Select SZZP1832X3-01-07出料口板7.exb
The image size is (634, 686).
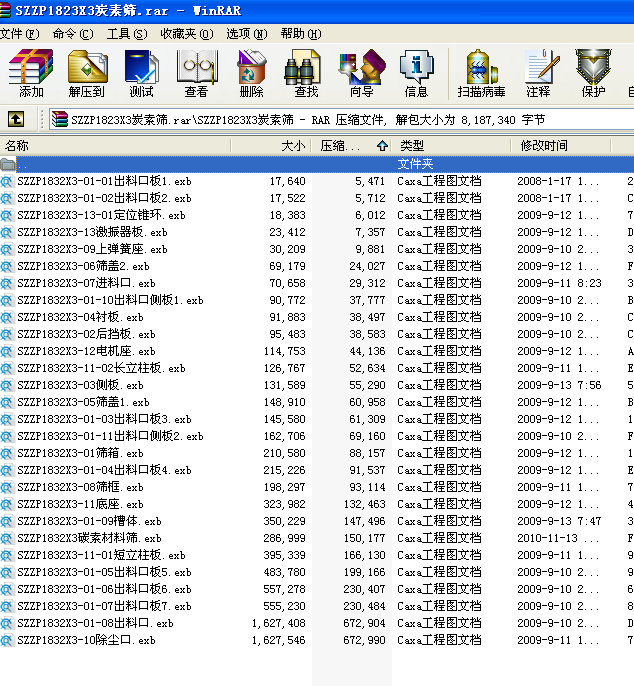104,606
